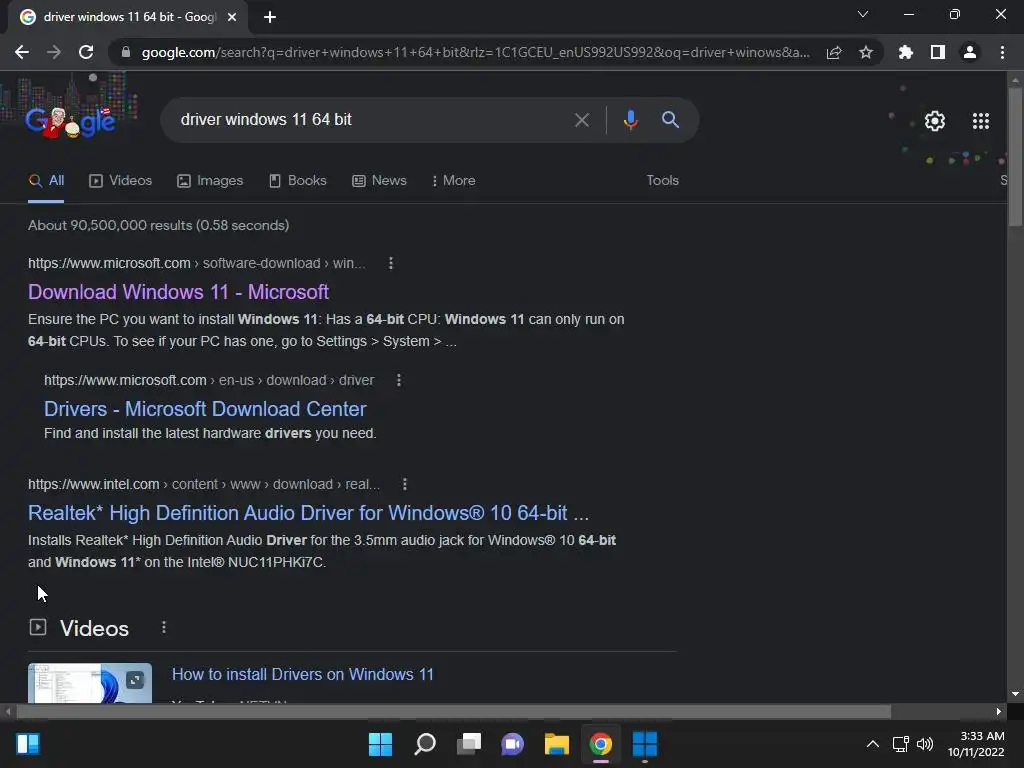Open options for the microsoft.com software-download result
Screen dimensions: 1024x768
[x=391, y=263]
